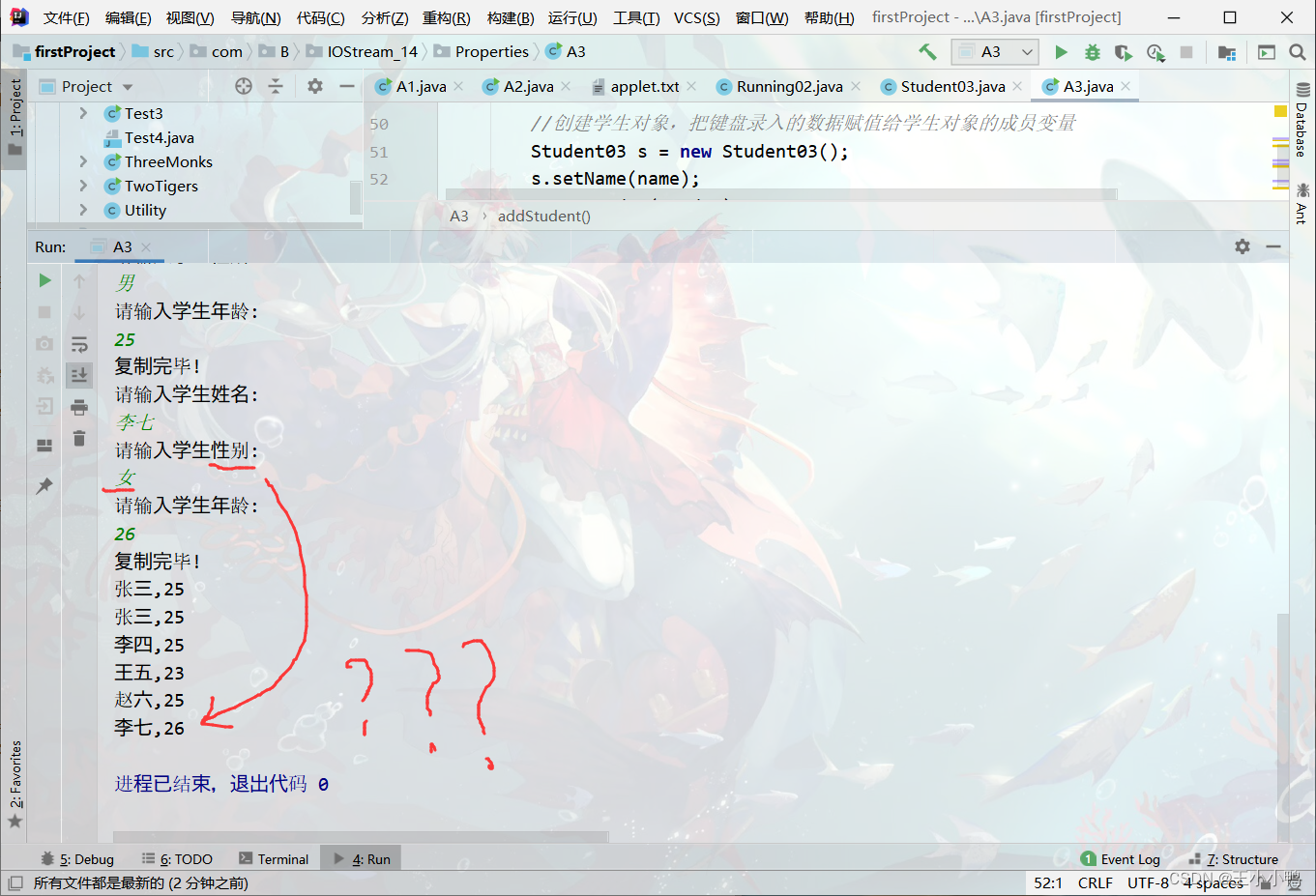Open the A3 run configuration dropdown
Viewport: 1316px width, 896px height.
tap(994, 52)
